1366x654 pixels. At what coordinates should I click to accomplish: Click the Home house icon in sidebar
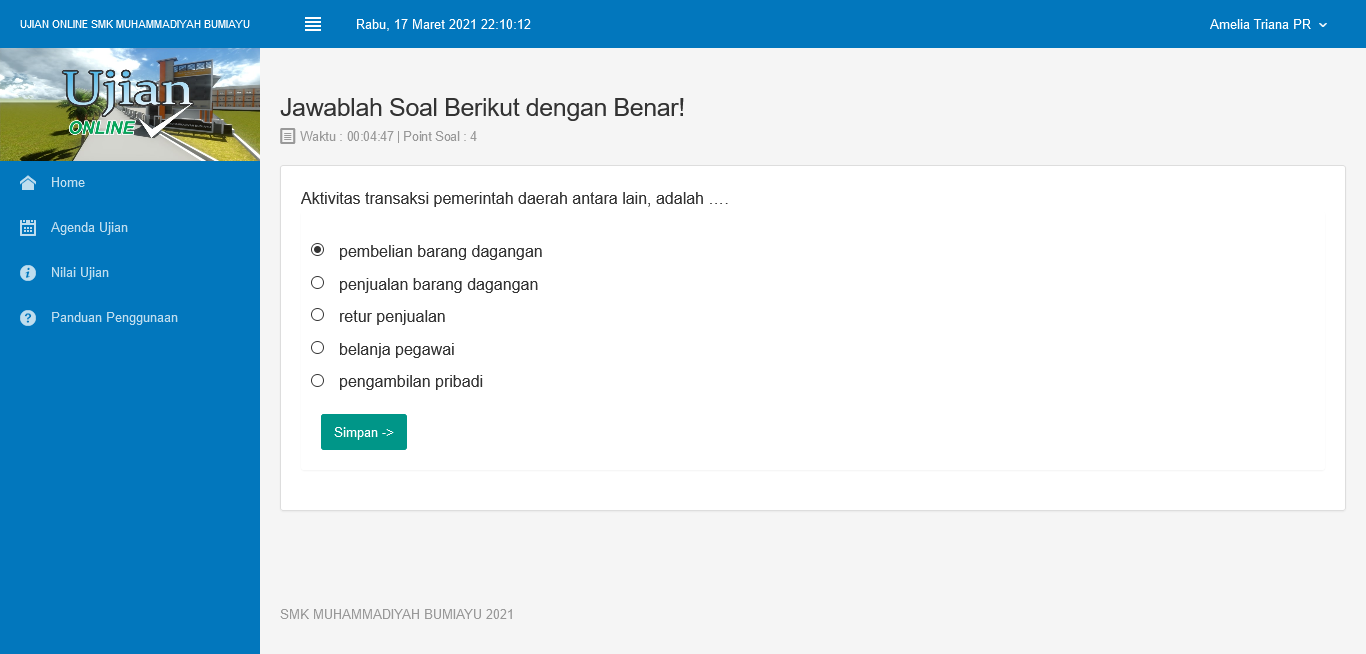(28, 183)
